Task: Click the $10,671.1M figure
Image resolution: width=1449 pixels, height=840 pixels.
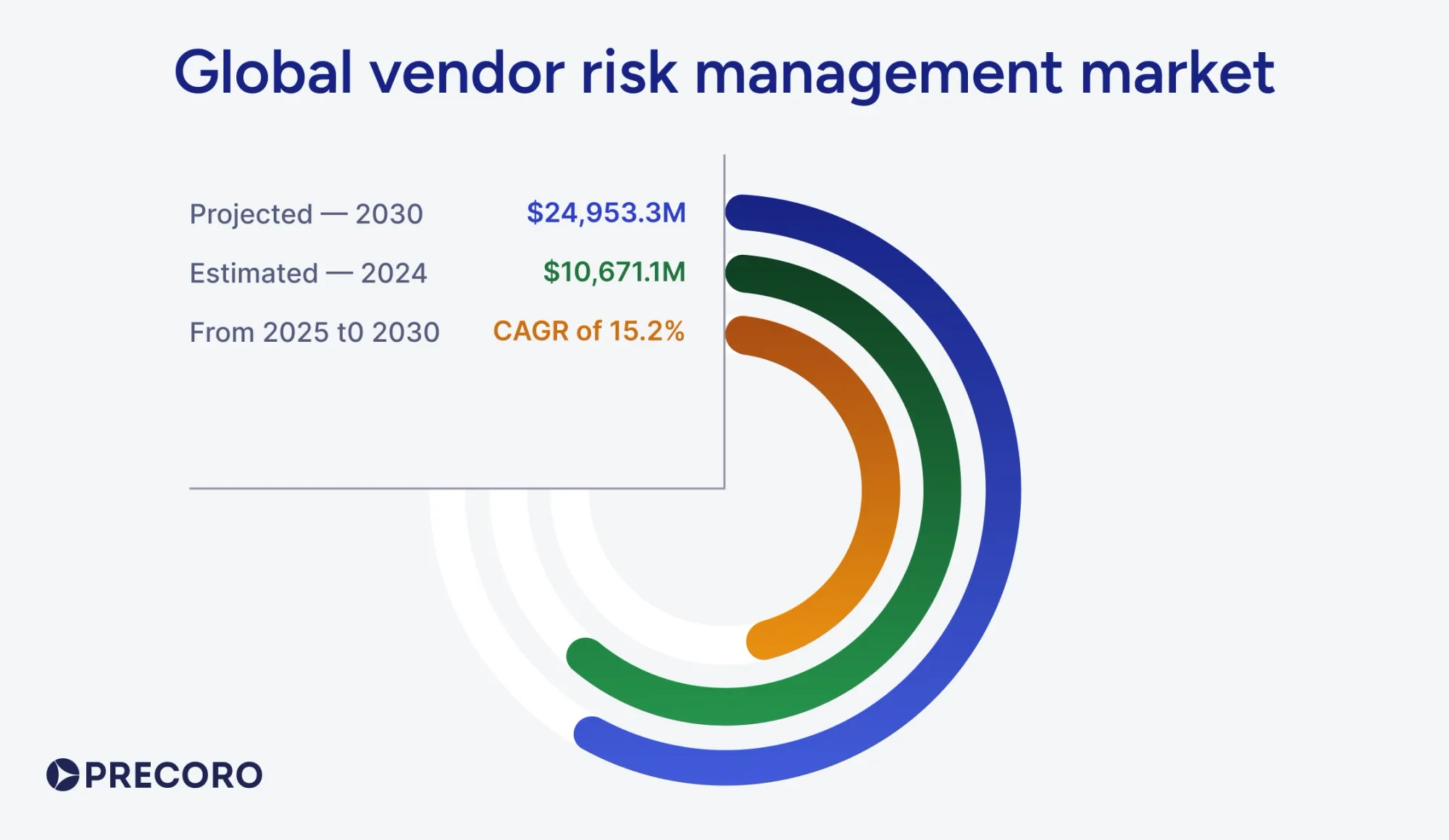Action: coord(614,273)
